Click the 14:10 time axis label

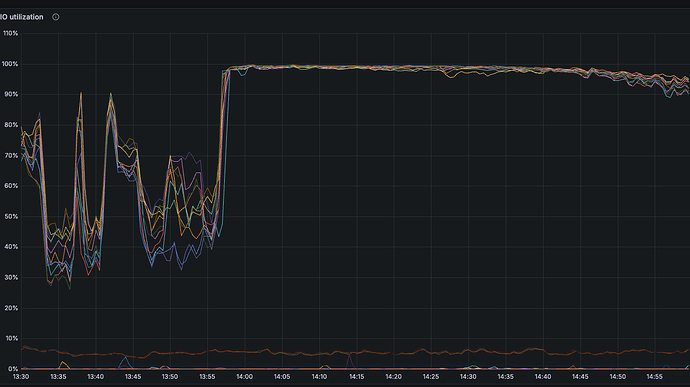319,377
